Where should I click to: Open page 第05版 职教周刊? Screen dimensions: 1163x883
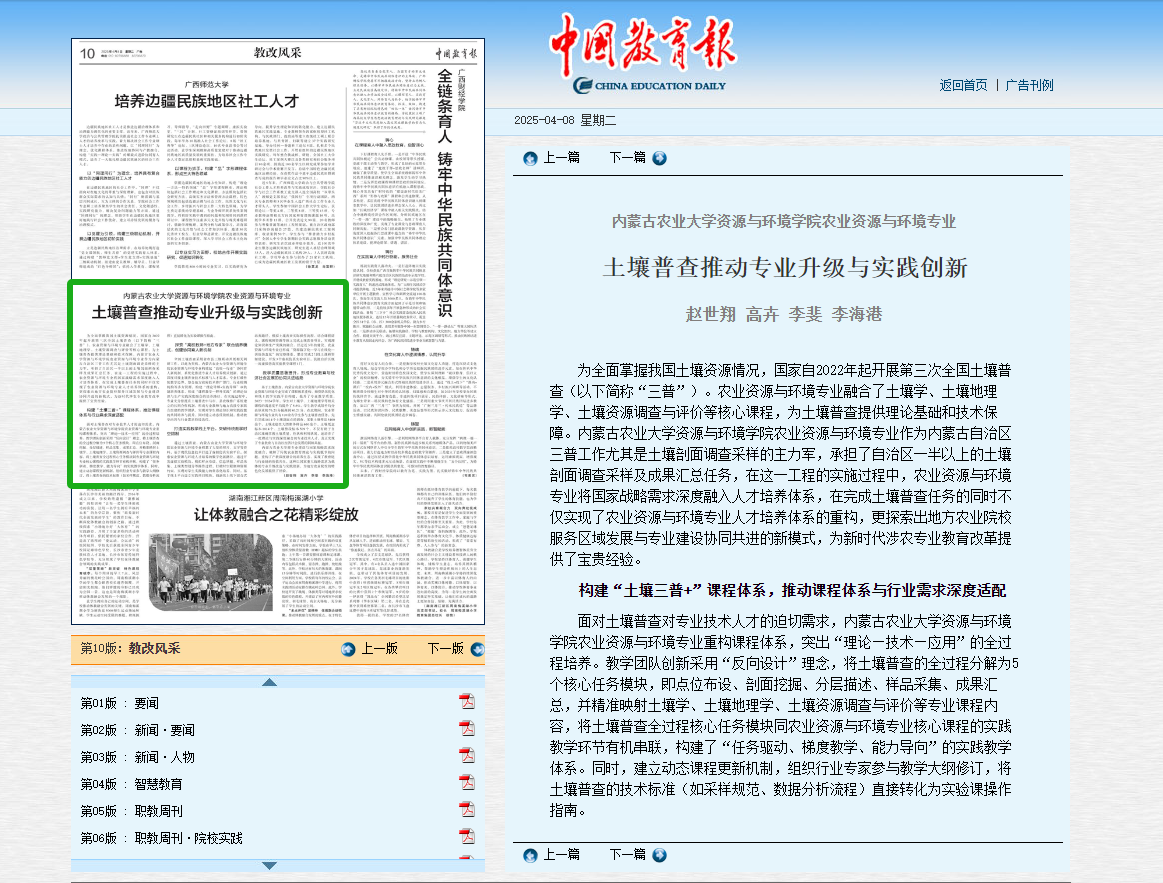click(131, 811)
